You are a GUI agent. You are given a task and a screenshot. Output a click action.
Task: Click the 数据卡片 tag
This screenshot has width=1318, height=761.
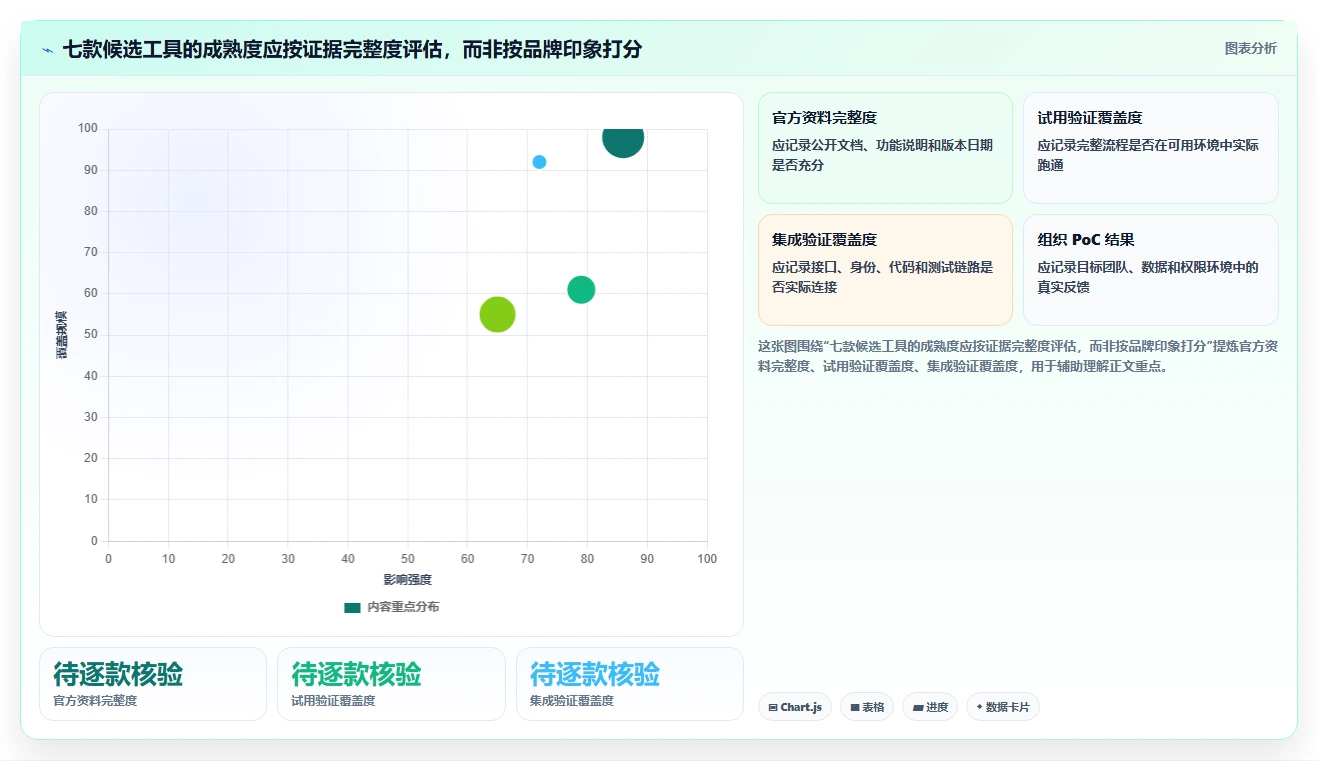(1003, 707)
